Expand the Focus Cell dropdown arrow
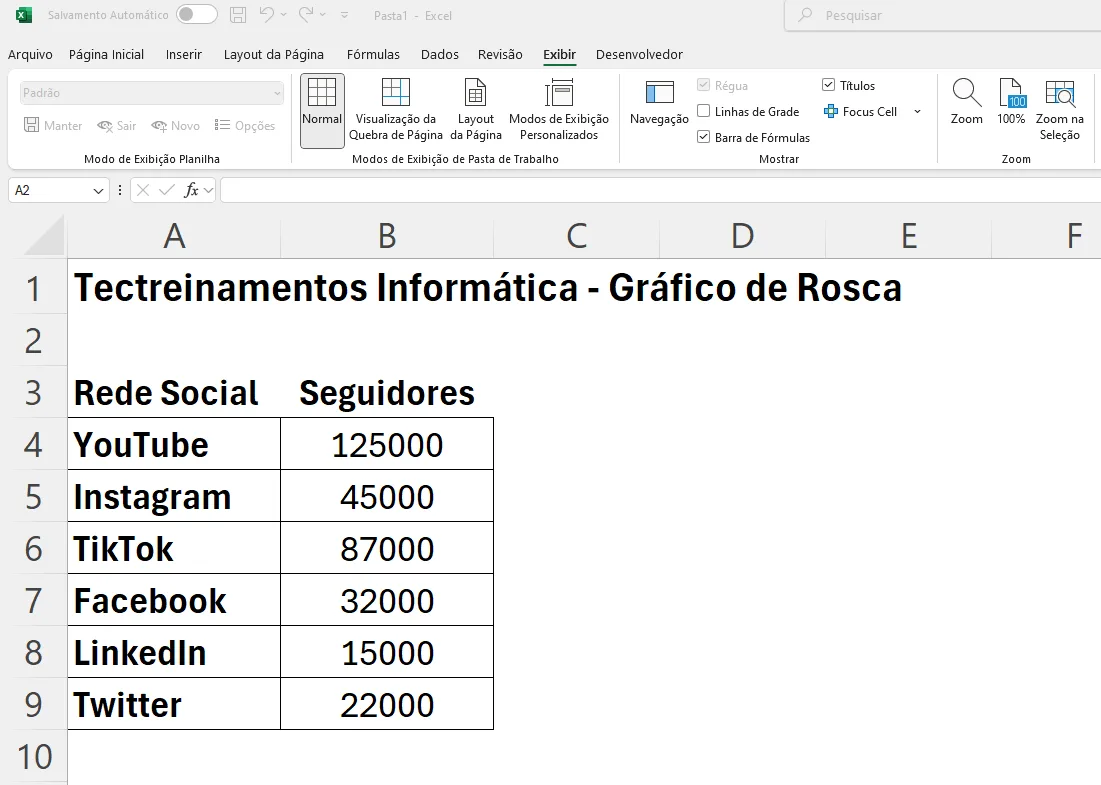 coord(917,111)
